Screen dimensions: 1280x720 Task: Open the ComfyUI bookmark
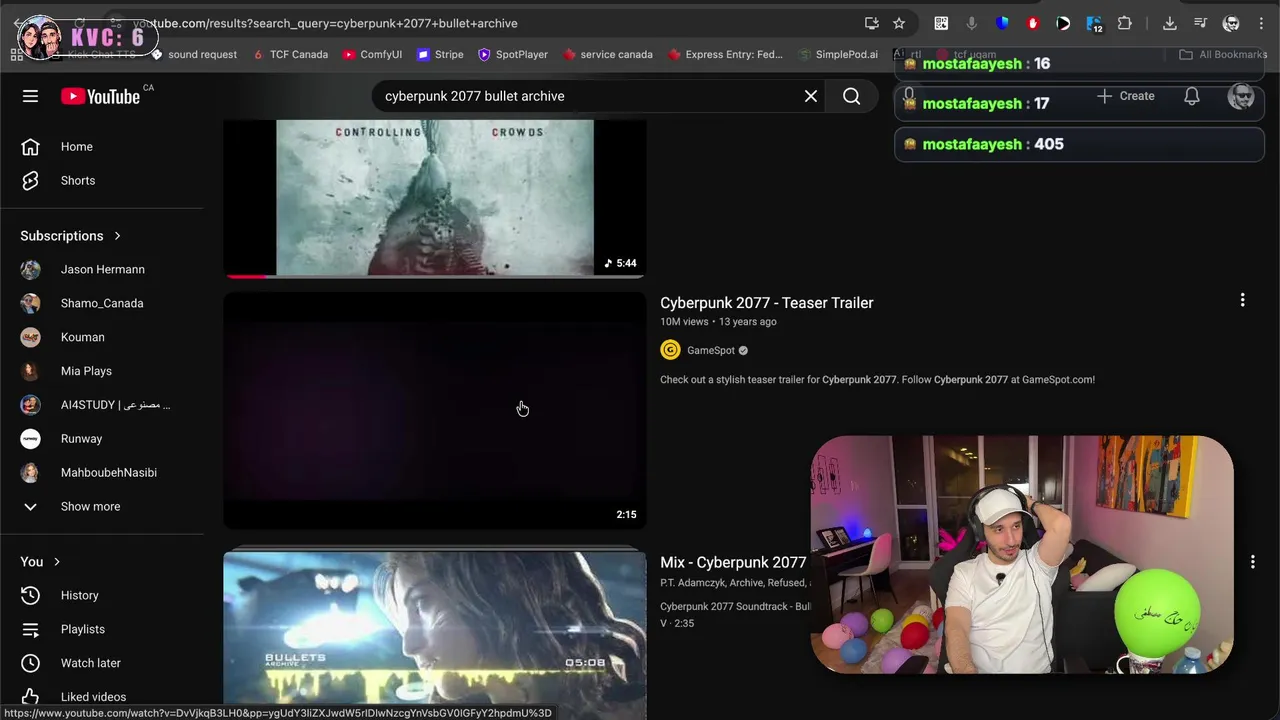372,55
